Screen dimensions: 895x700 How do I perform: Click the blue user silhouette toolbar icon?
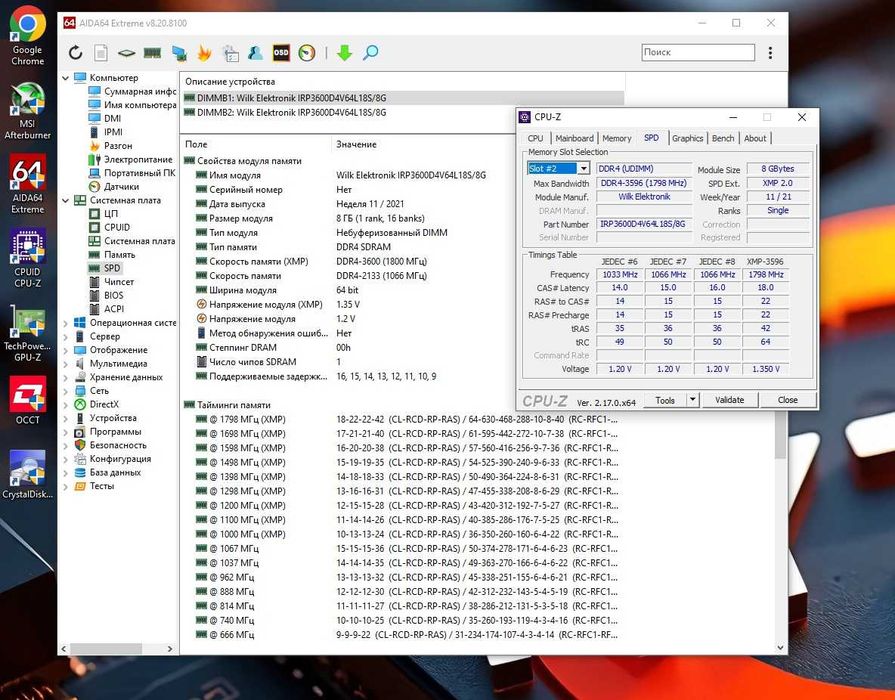255,53
